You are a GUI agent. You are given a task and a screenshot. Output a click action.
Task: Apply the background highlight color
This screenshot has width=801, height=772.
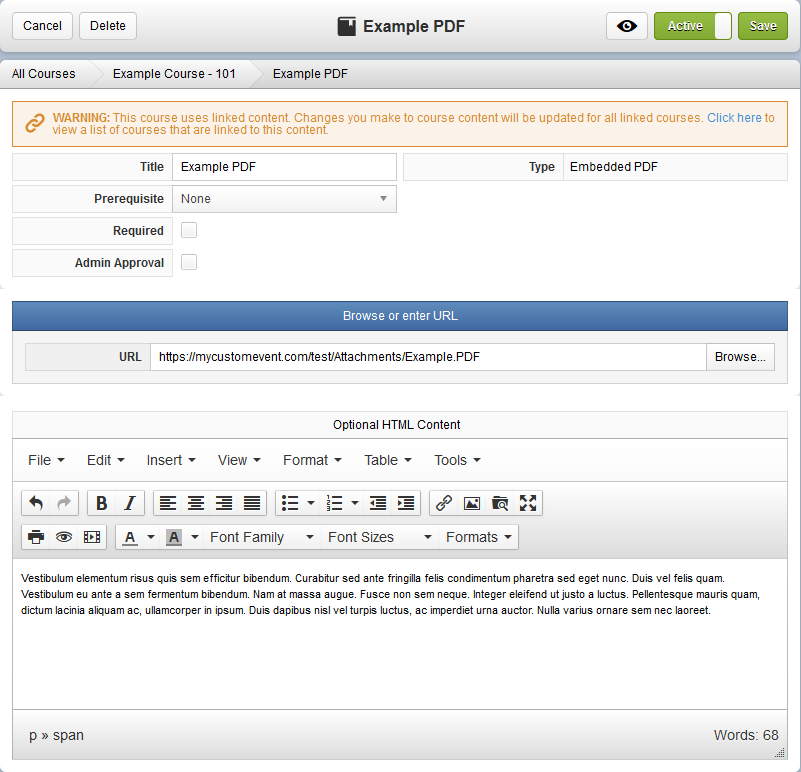coord(174,537)
